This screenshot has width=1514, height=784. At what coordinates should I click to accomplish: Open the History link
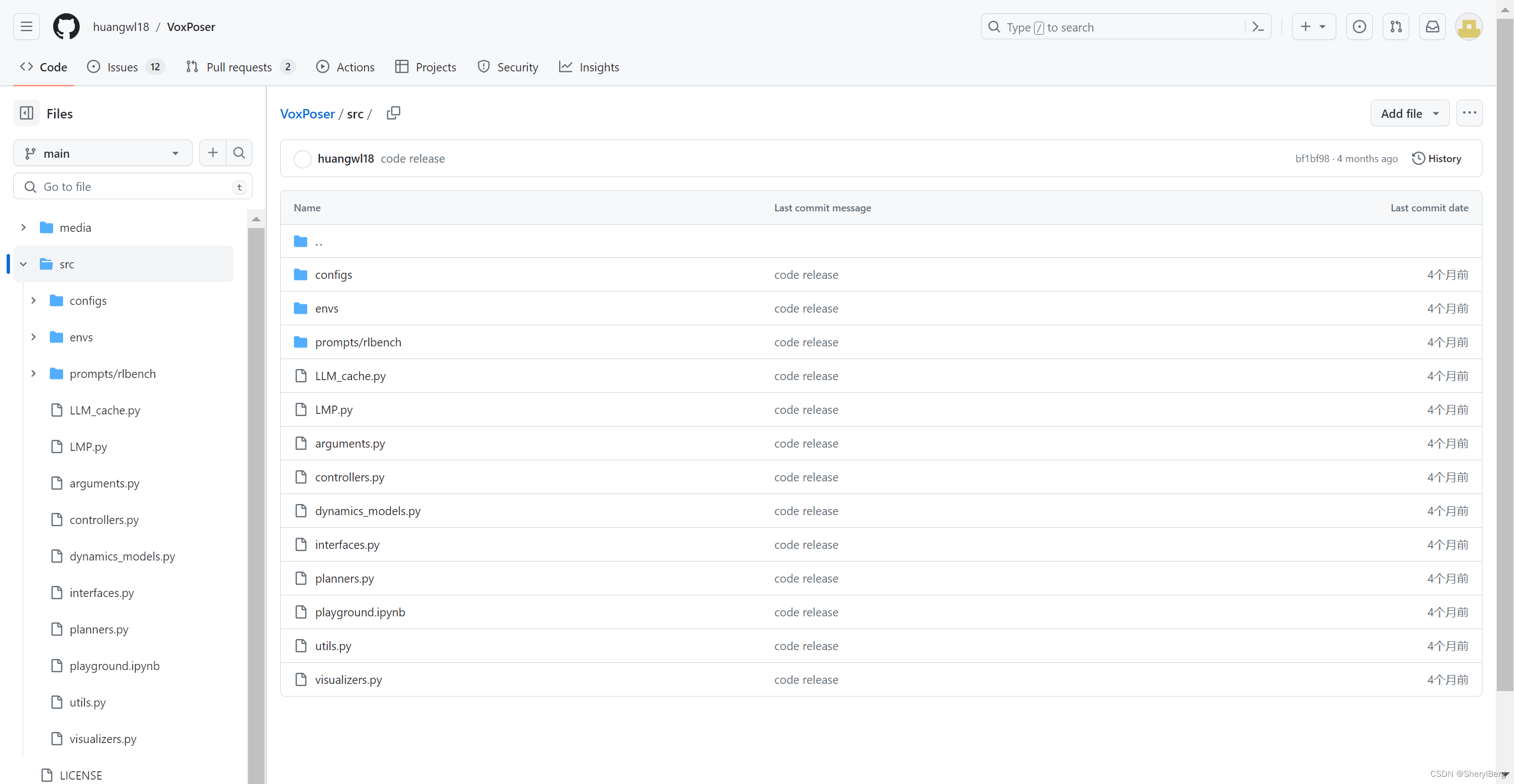(x=1437, y=159)
